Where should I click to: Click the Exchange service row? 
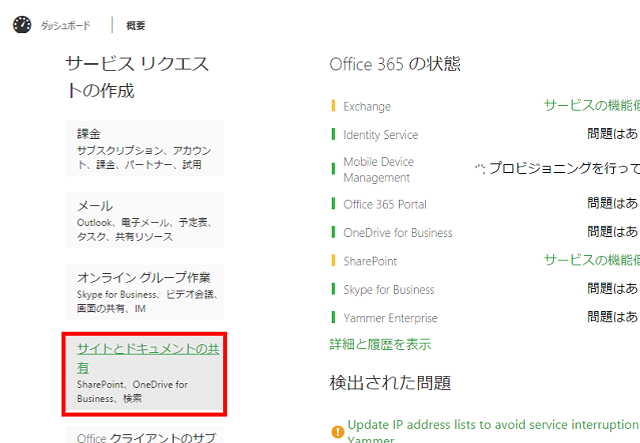click(x=367, y=107)
